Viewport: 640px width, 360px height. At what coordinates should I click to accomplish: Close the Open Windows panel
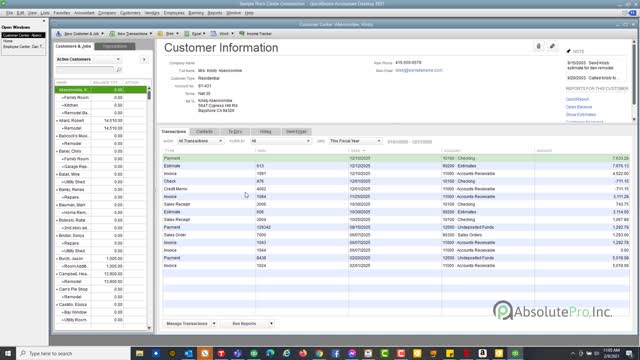[x=44, y=21]
